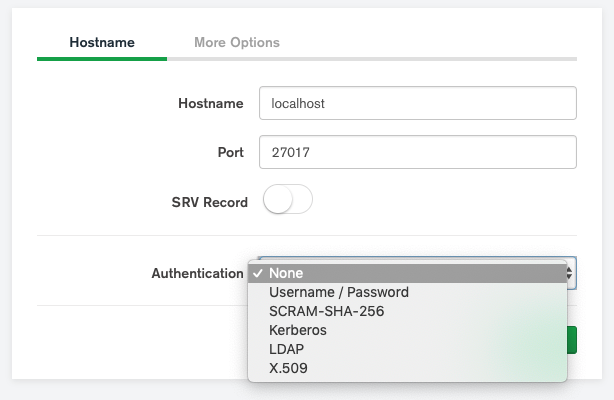Click the green indicator bar under Hostname tab
This screenshot has width=614, height=400.
tap(102, 59)
